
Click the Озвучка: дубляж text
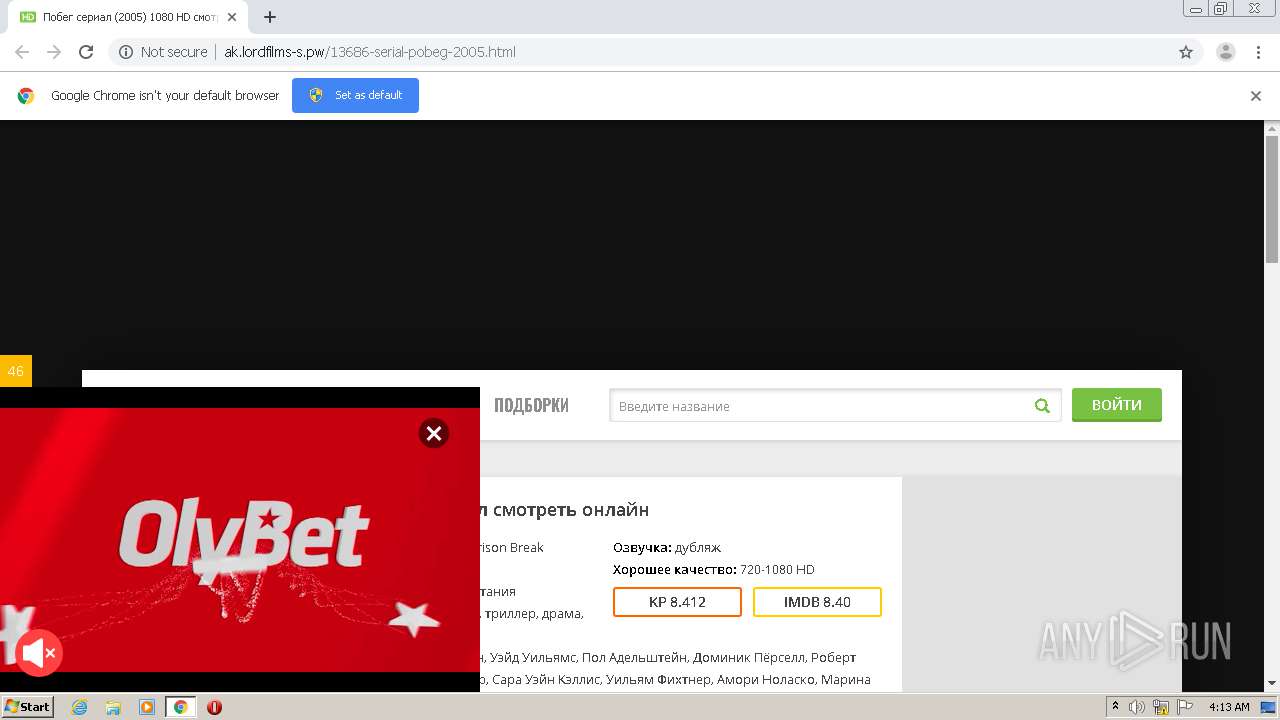pyautogui.click(x=667, y=547)
